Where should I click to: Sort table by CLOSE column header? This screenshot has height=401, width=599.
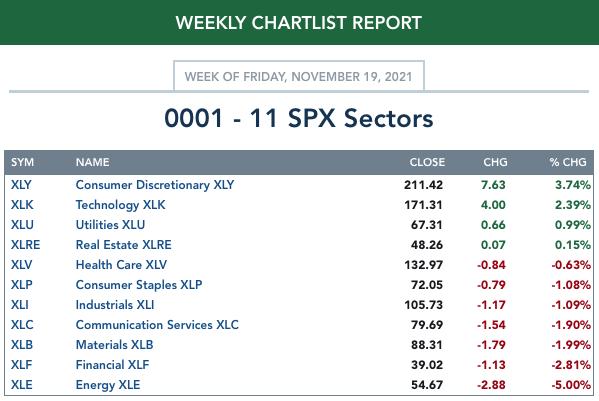(427, 162)
